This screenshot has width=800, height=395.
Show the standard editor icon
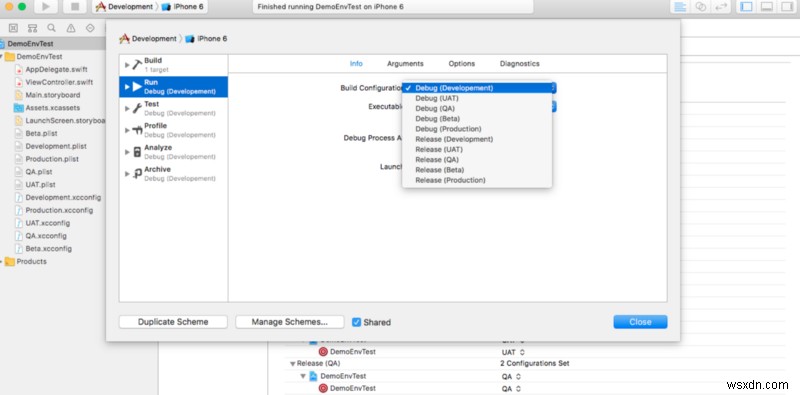680,7
